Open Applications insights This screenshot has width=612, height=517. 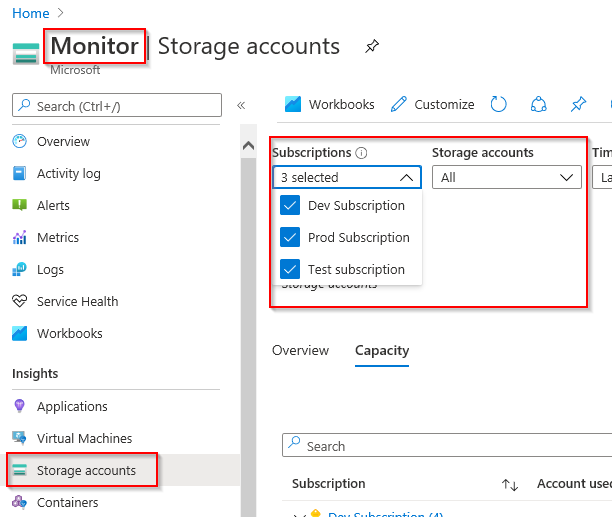[72, 406]
